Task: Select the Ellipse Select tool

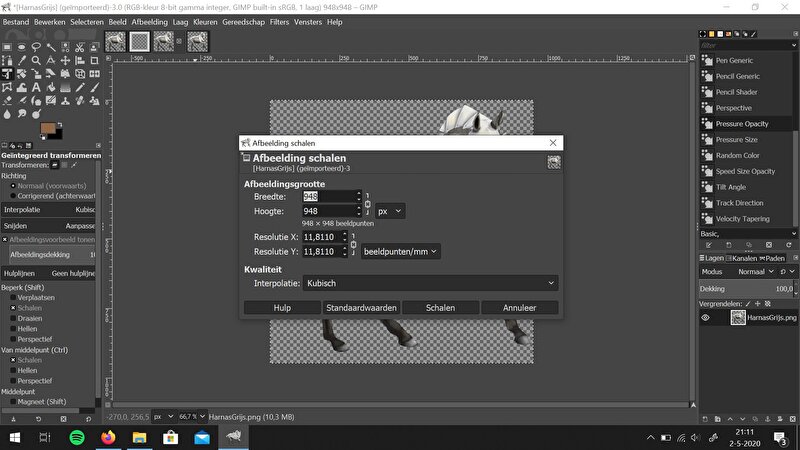Action: [21, 47]
